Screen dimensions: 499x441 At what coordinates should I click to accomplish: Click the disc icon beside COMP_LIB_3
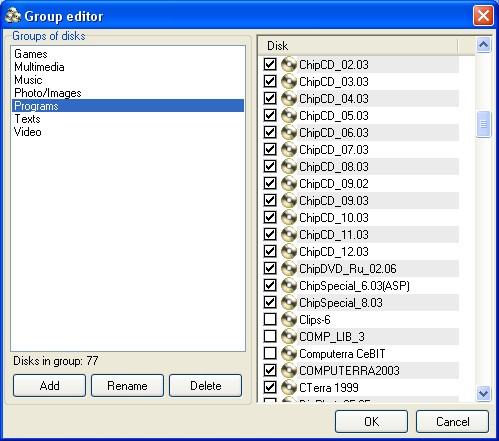pyautogui.click(x=289, y=336)
